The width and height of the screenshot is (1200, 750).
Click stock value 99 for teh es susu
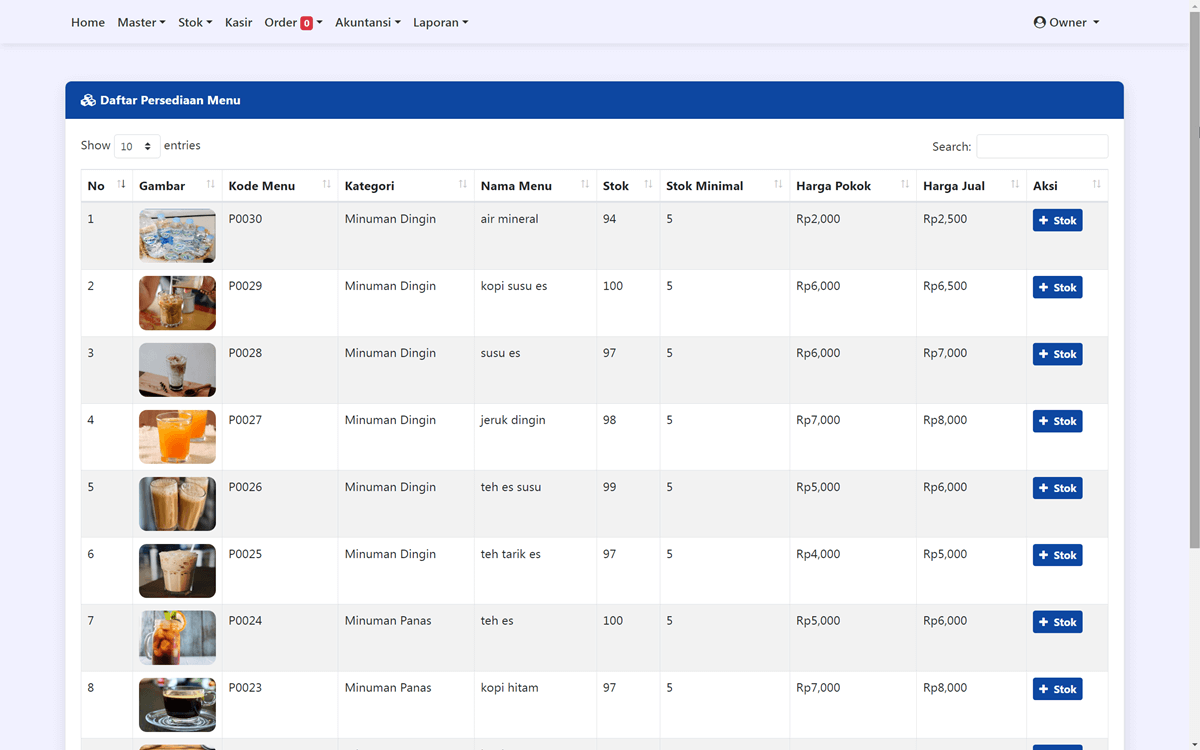(610, 487)
